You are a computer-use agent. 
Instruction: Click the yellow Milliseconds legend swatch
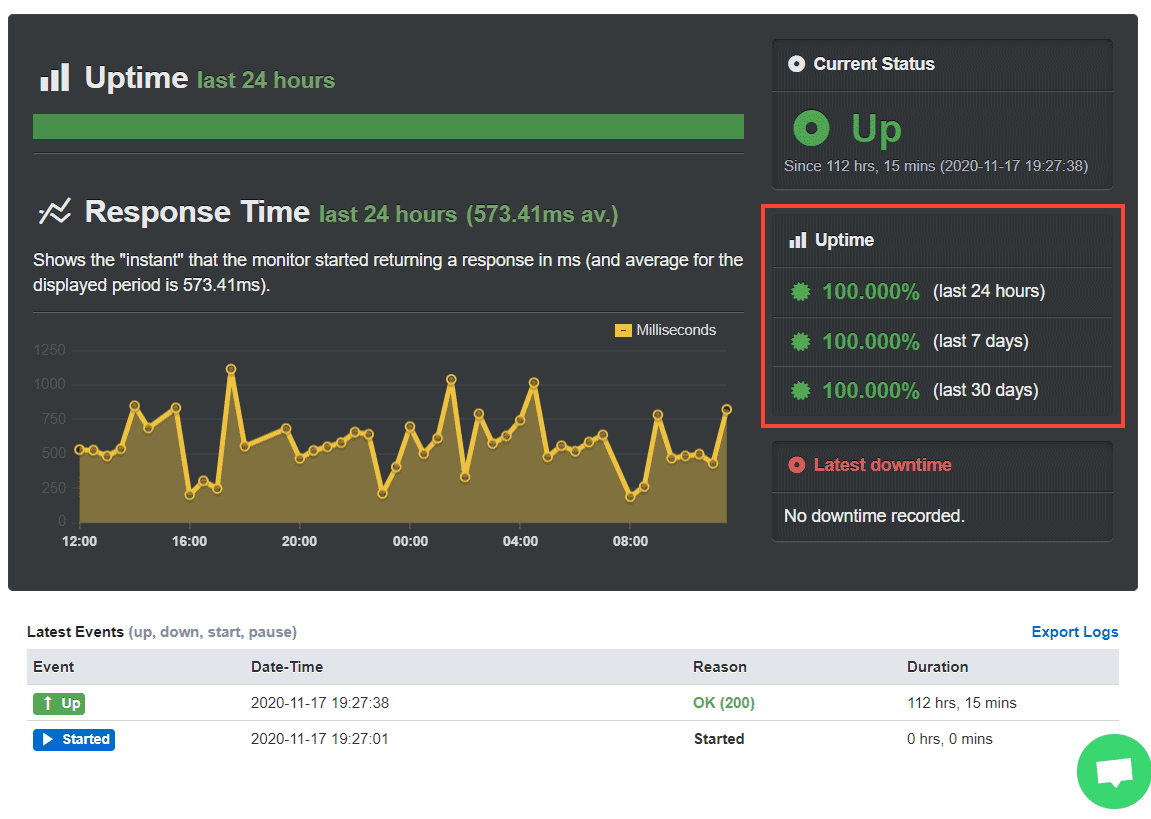click(622, 329)
